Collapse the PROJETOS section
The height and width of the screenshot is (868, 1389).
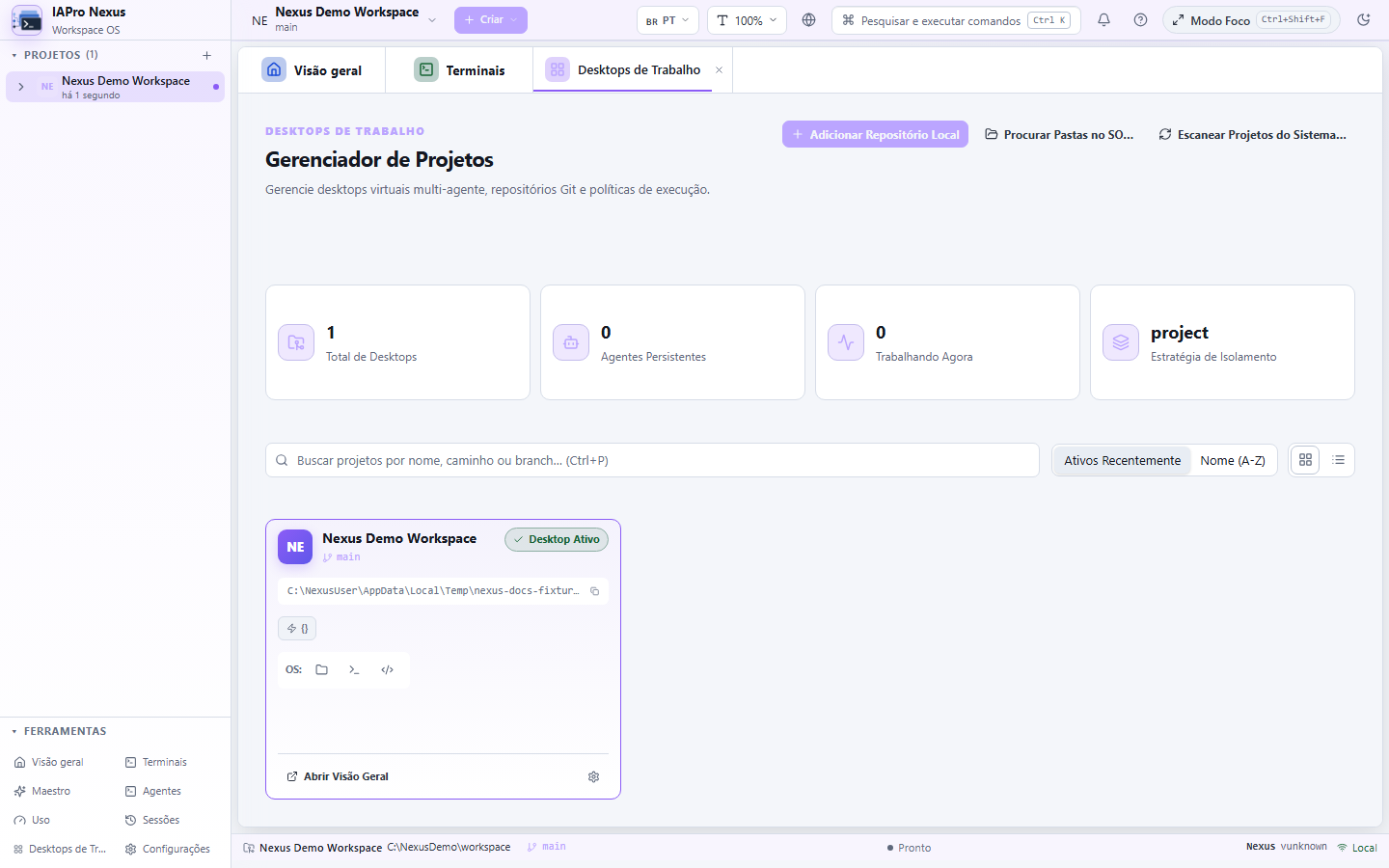pyautogui.click(x=54, y=55)
